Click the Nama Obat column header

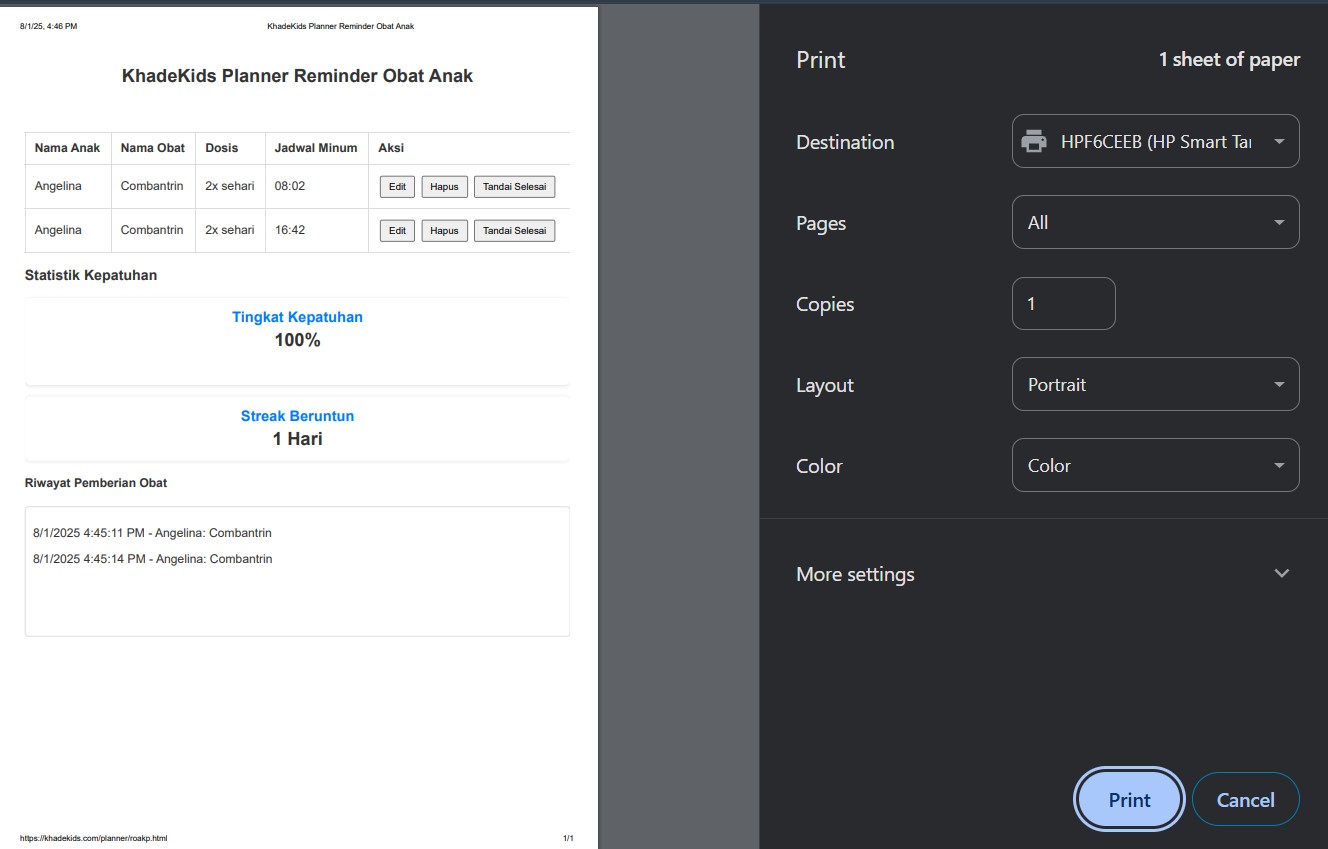click(152, 148)
